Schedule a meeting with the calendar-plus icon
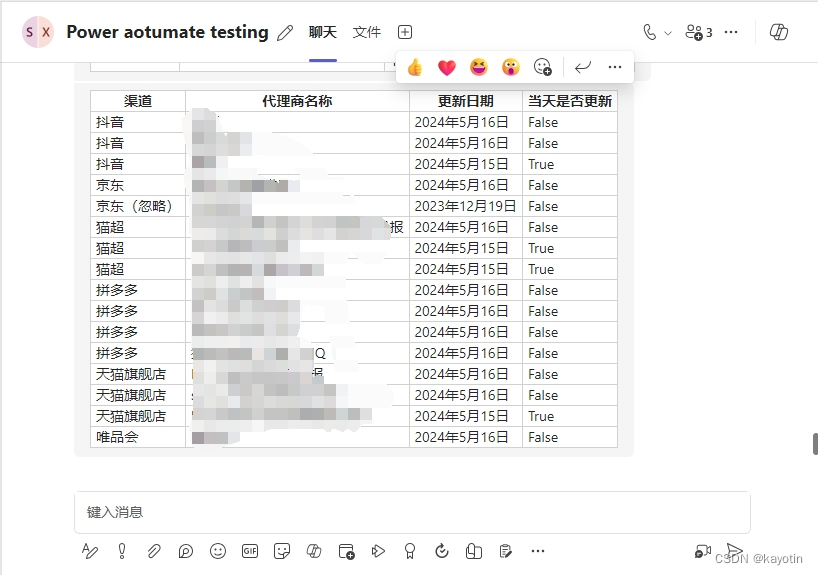The image size is (818, 575). pyautogui.click(x=346, y=551)
